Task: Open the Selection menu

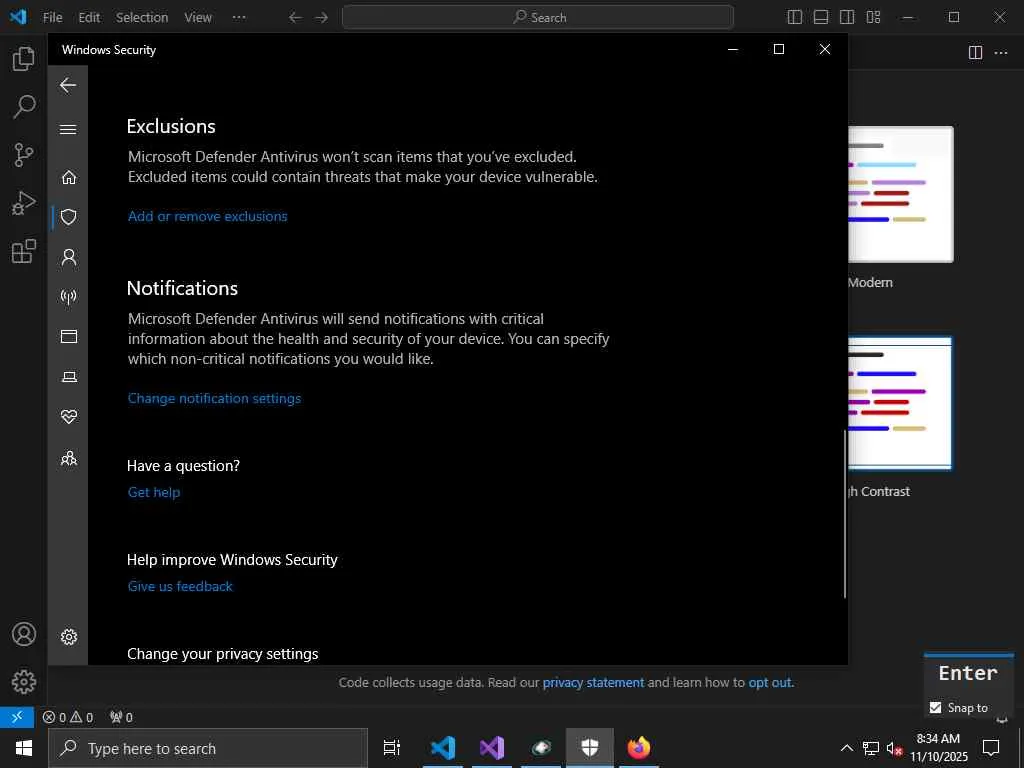Action: (142, 18)
